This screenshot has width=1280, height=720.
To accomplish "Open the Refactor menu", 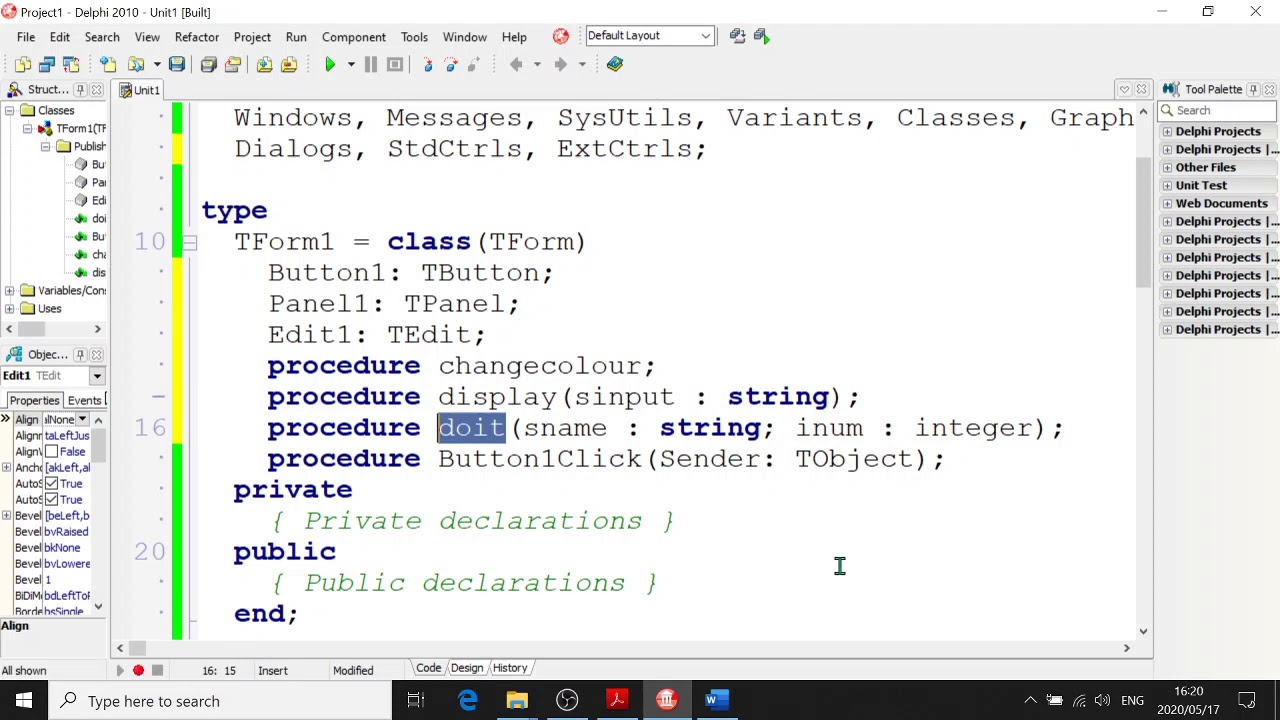I will pyautogui.click(x=197, y=37).
